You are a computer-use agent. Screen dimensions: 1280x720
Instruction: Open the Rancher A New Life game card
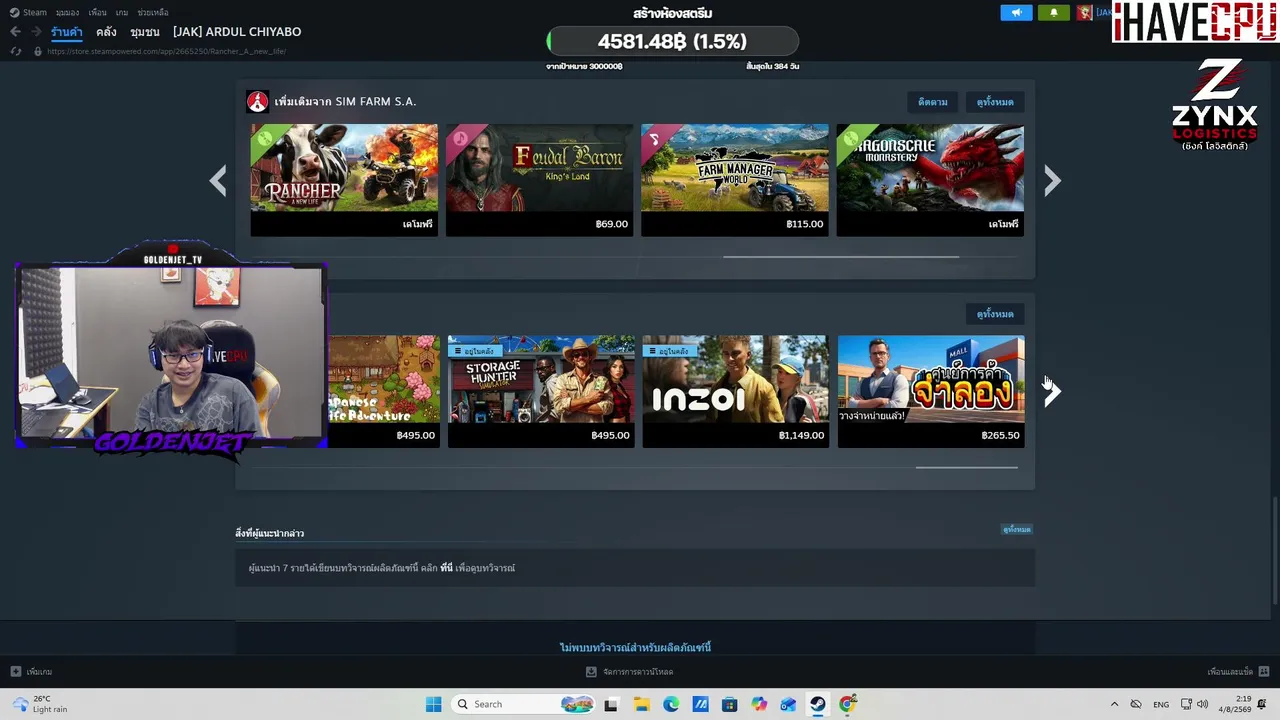(x=344, y=180)
